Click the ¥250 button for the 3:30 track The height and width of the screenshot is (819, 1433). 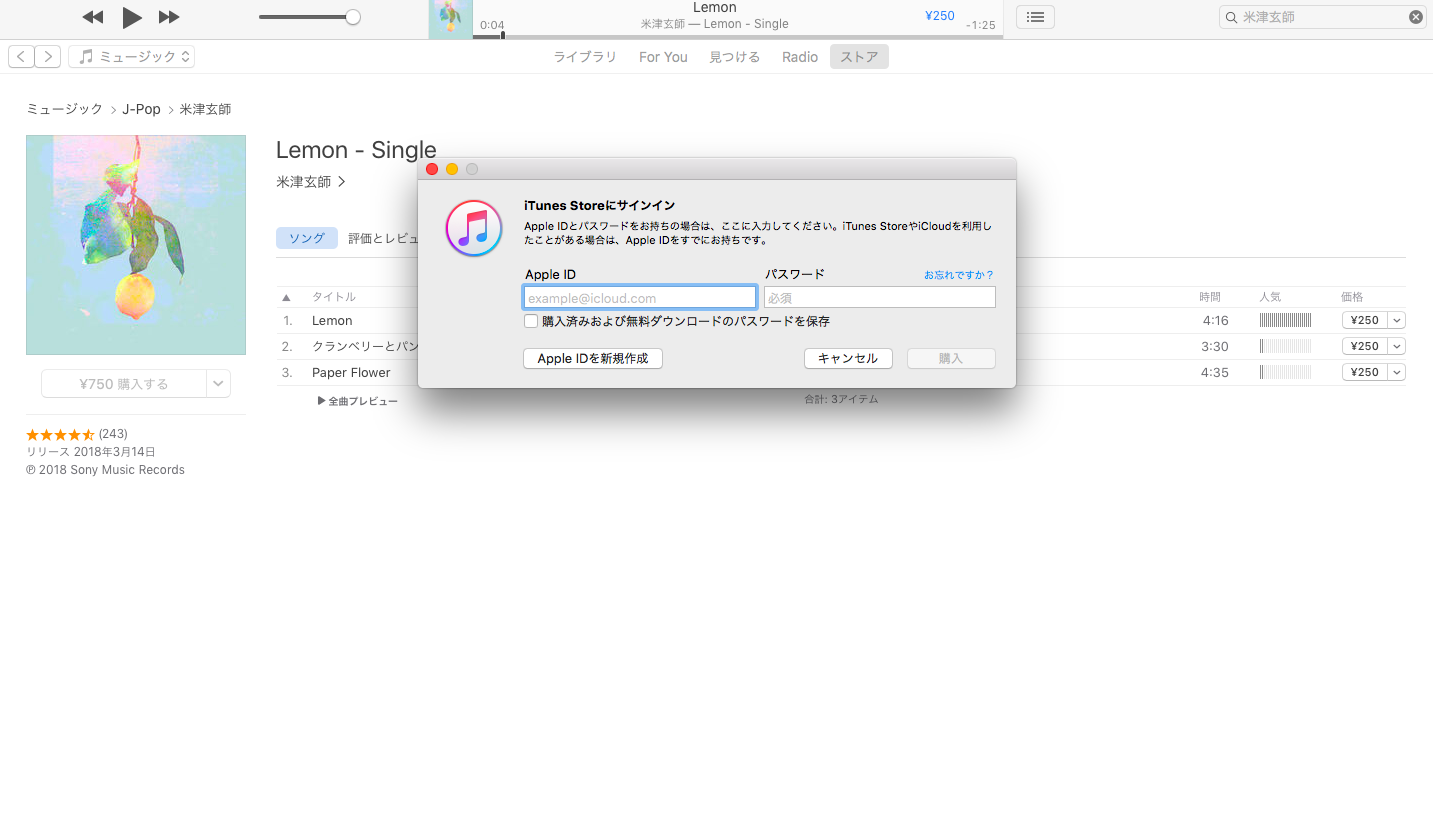click(x=1364, y=346)
